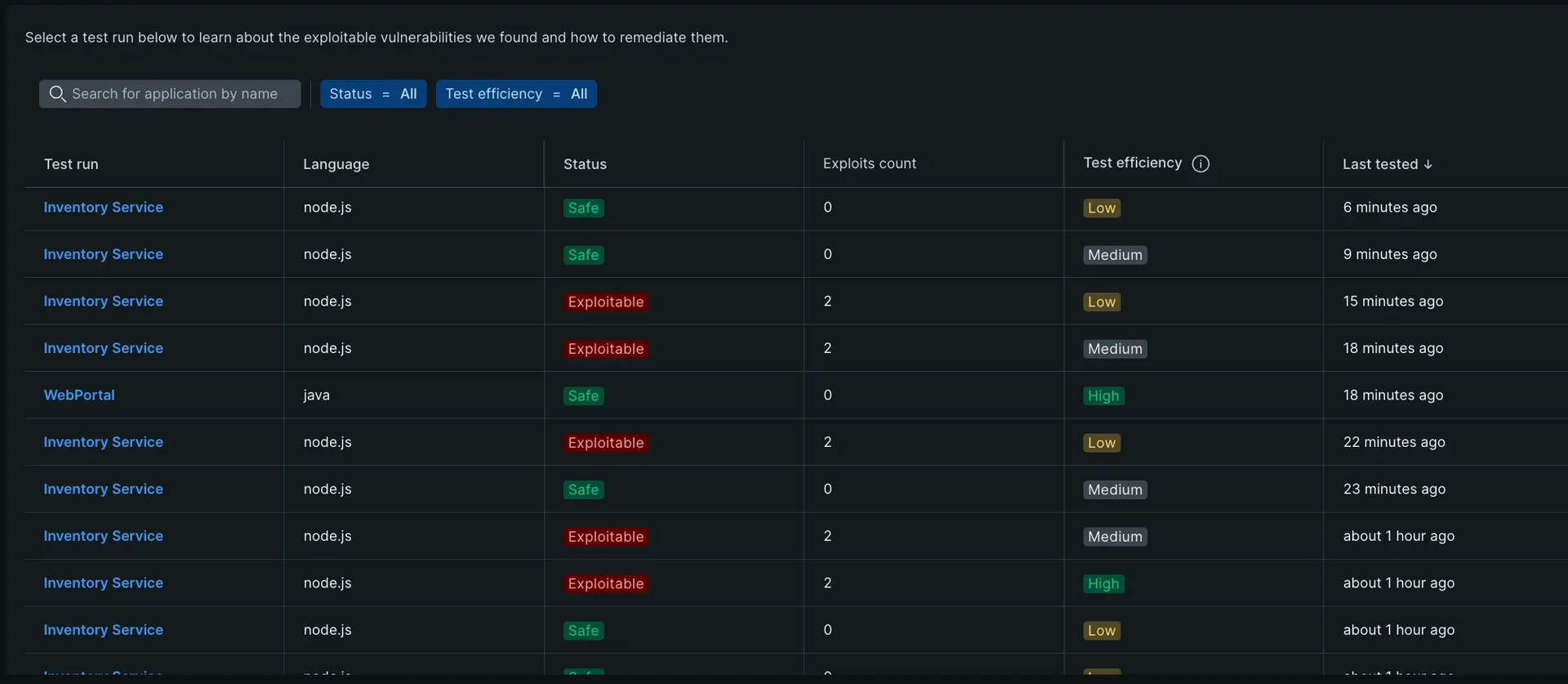This screenshot has height=684, width=1568.
Task: Click the '15 minutes ago' timestamp
Action: pos(1393,302)
